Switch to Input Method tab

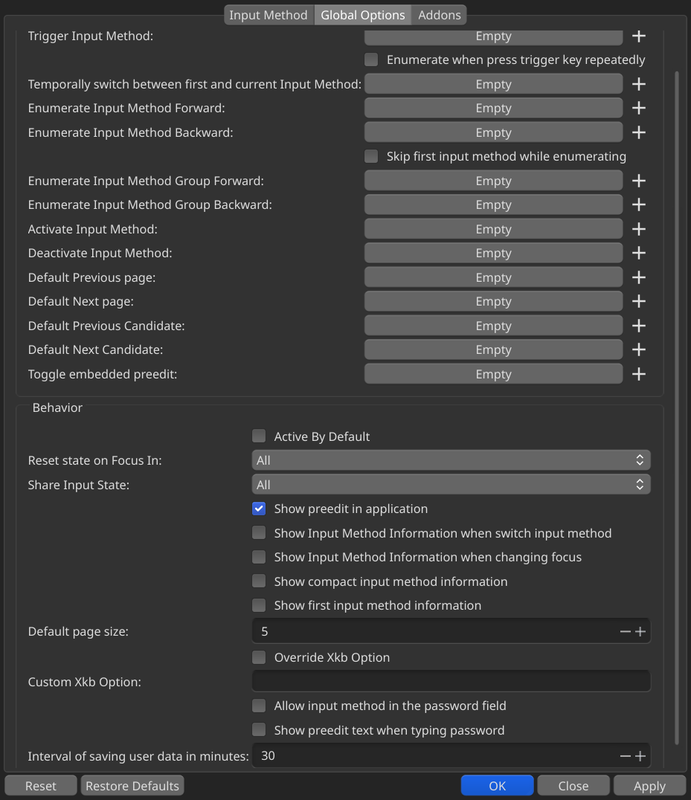[268, 15]
